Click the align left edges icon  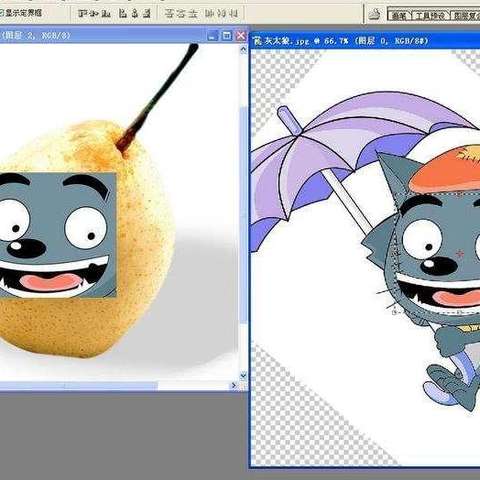tap(123, 13)
